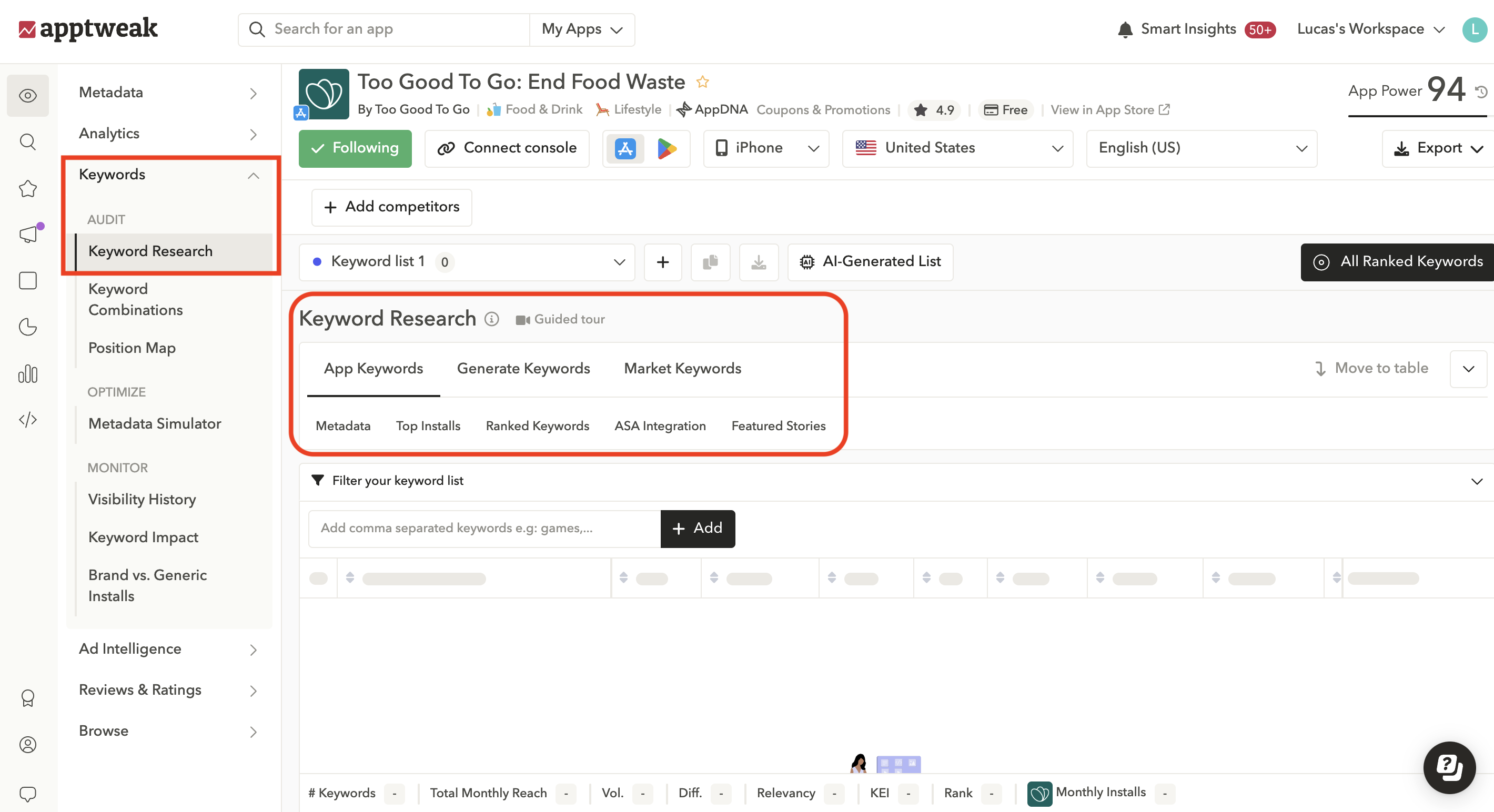Screen dimensions: 1494x812
Task: Select the Featured Stories sub-tab
Action: point(779,427)
